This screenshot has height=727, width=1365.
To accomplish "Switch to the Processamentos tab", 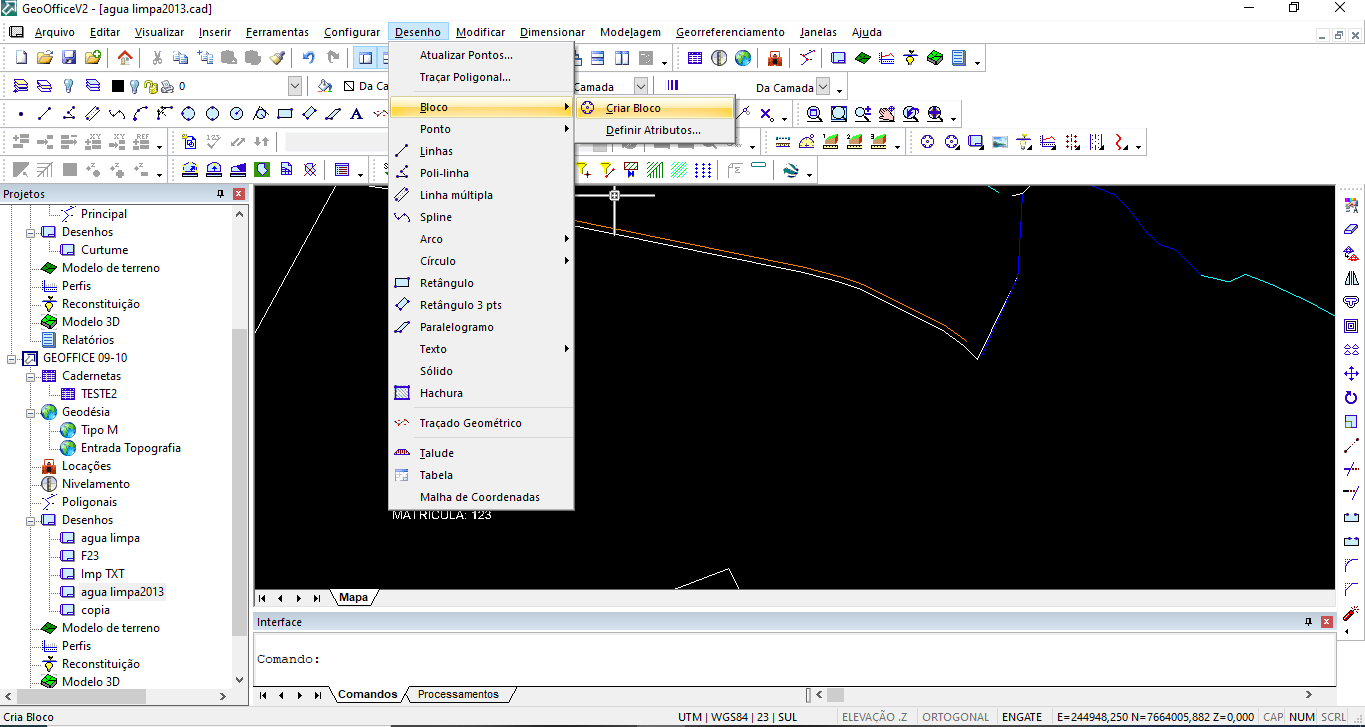I will point(457,694).
